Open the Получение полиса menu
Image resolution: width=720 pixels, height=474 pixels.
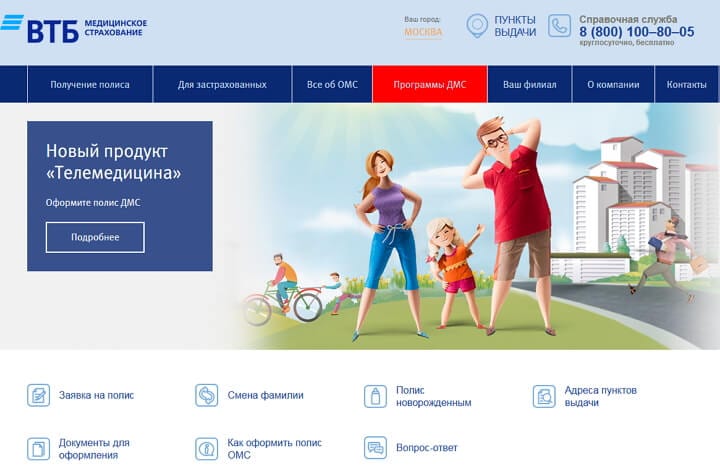click(x=90, y=85)
